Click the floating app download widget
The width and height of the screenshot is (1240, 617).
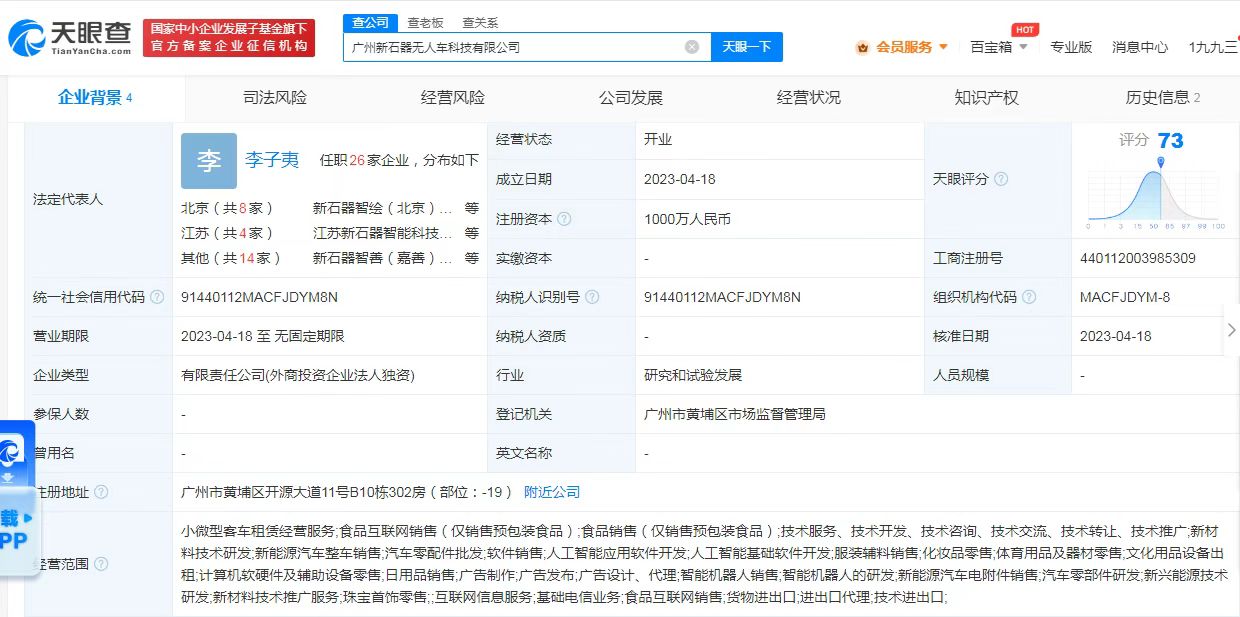(17, 500)
